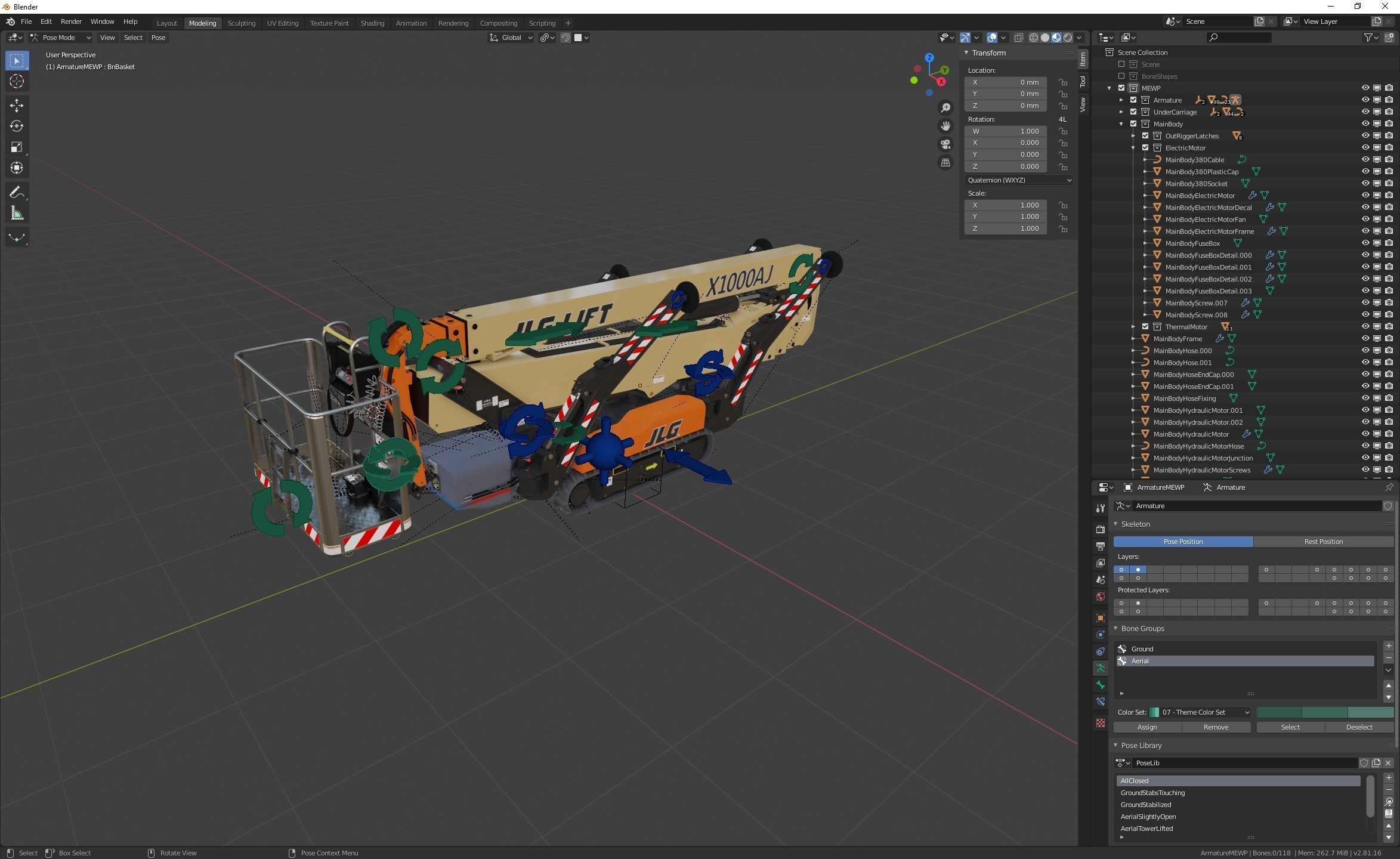1400x859 pixels.
Task: Activate the Cursor tool
Action: click(x=17, y=81)
